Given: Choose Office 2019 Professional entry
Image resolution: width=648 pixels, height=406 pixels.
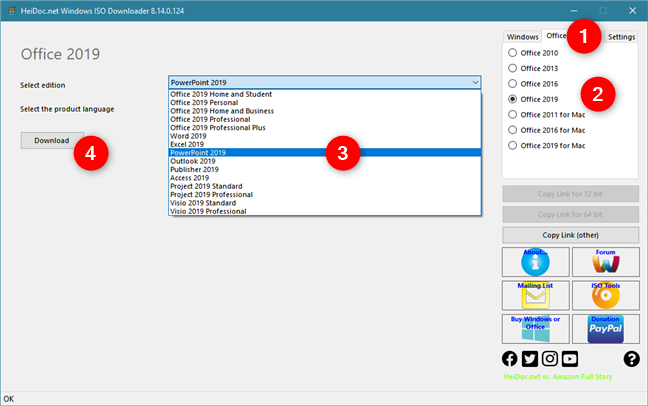Looking at the screenshot, I should click(x=325, y=119).
